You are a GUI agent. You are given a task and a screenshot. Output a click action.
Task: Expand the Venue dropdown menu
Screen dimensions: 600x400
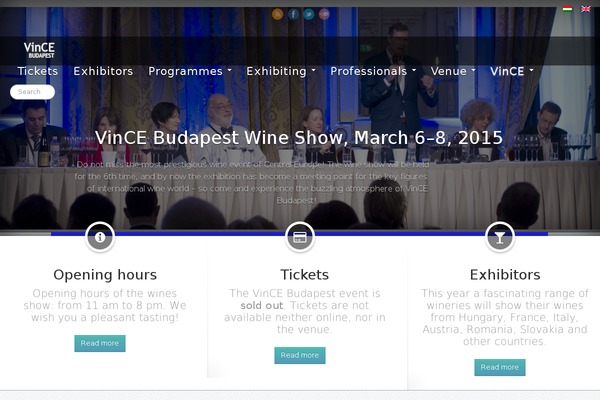pyautogui.click(x=453, y=71)
